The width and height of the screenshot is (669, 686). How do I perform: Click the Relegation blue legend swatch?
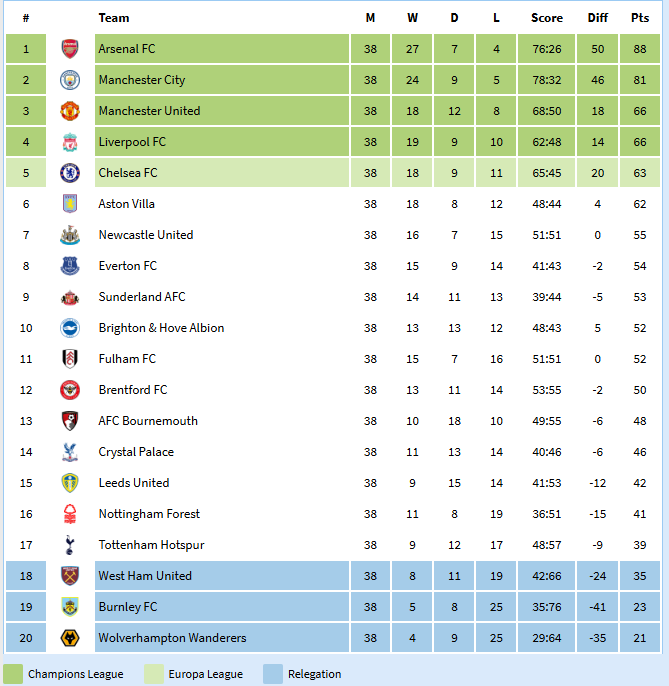click(272, 673)
